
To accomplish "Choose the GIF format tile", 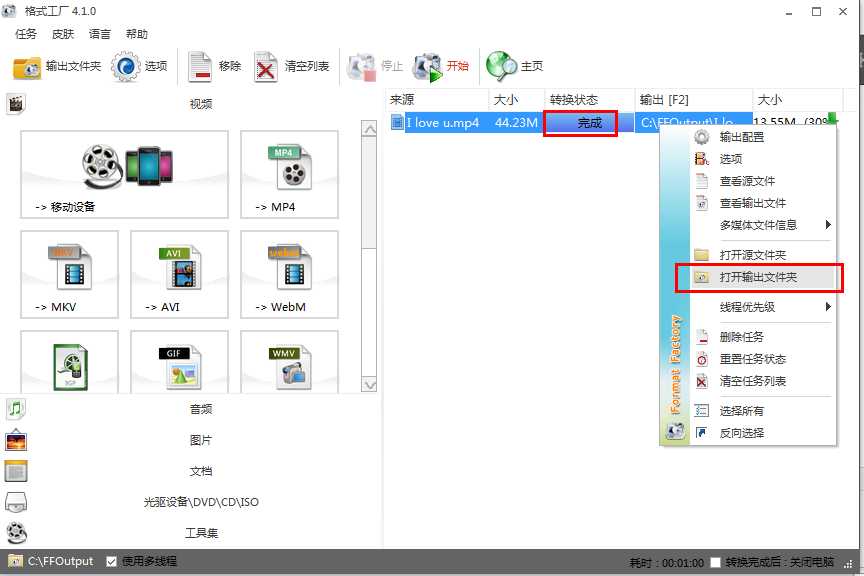I will pyautogui.click(x=179, y=362).
